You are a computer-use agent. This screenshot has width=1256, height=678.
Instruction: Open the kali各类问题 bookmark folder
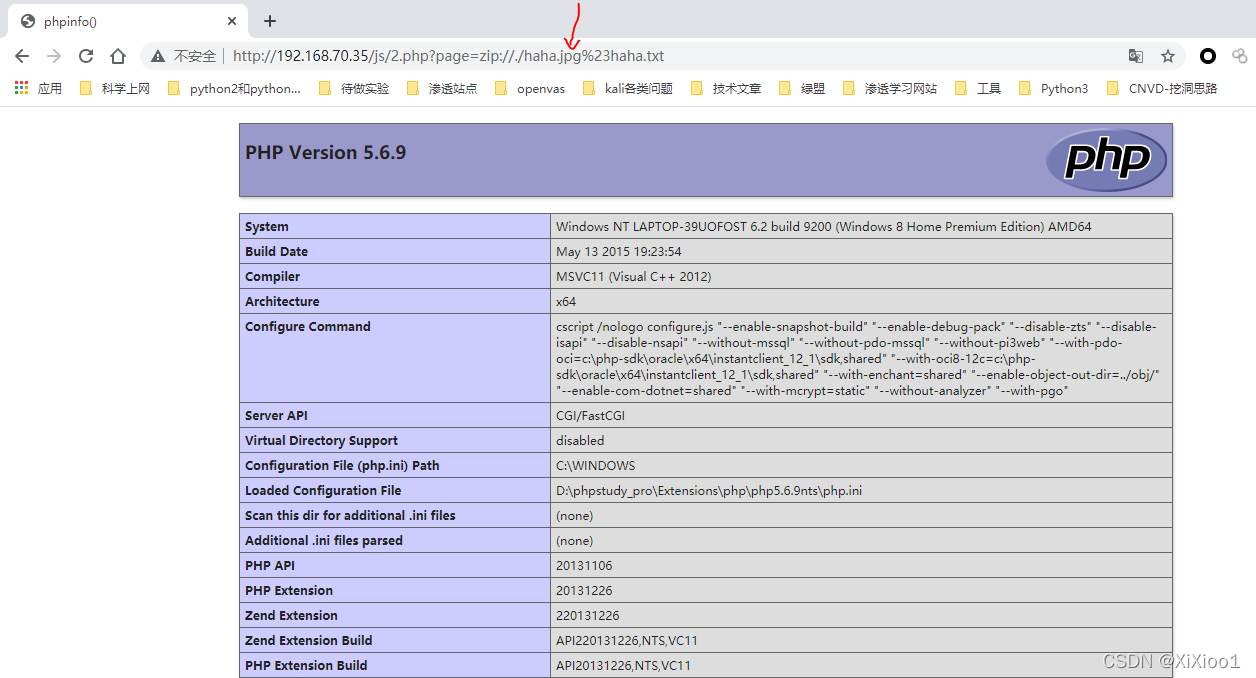point(626,88)
